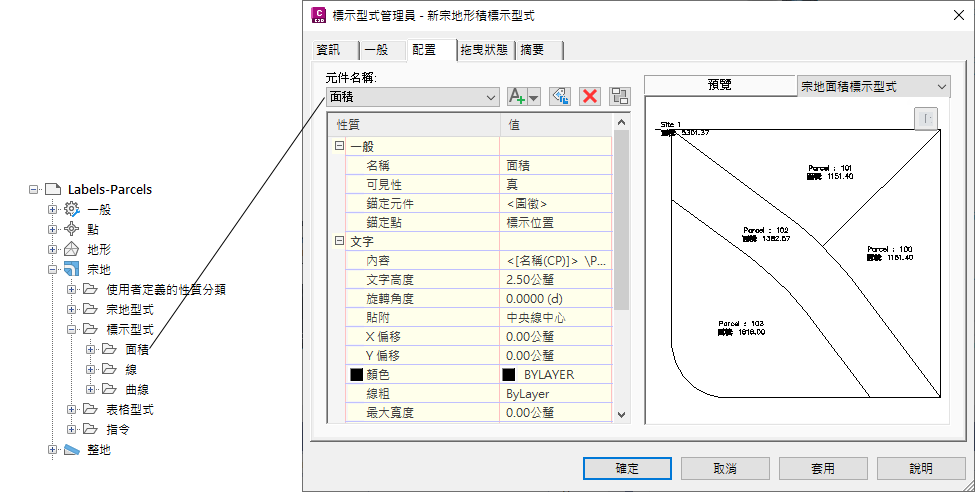Open the 宗地面積標示型式 preview dropdown

874,86
